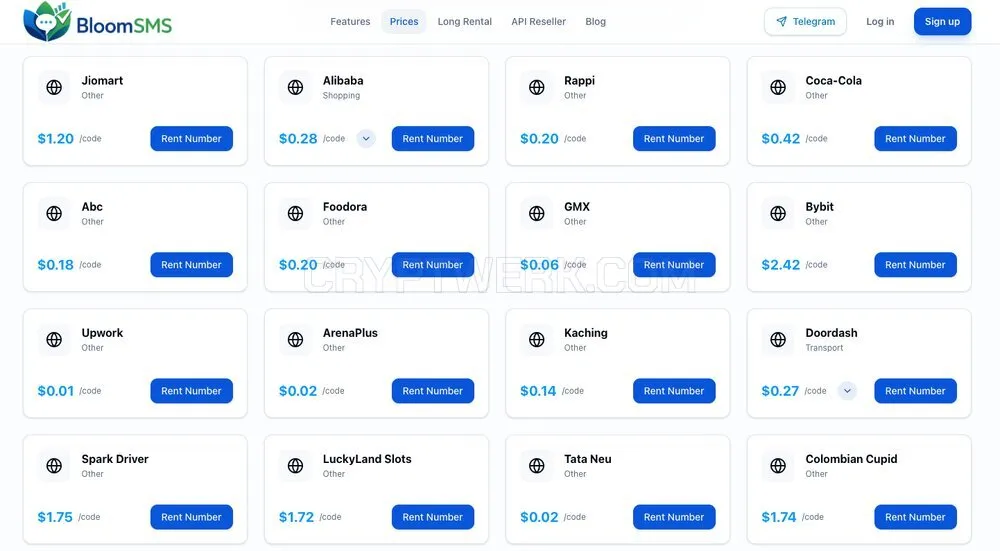This screenshot has width=1000, height=551.
Task: Click the Log in link
Action: pyautogui.click(x=880, y=22)
